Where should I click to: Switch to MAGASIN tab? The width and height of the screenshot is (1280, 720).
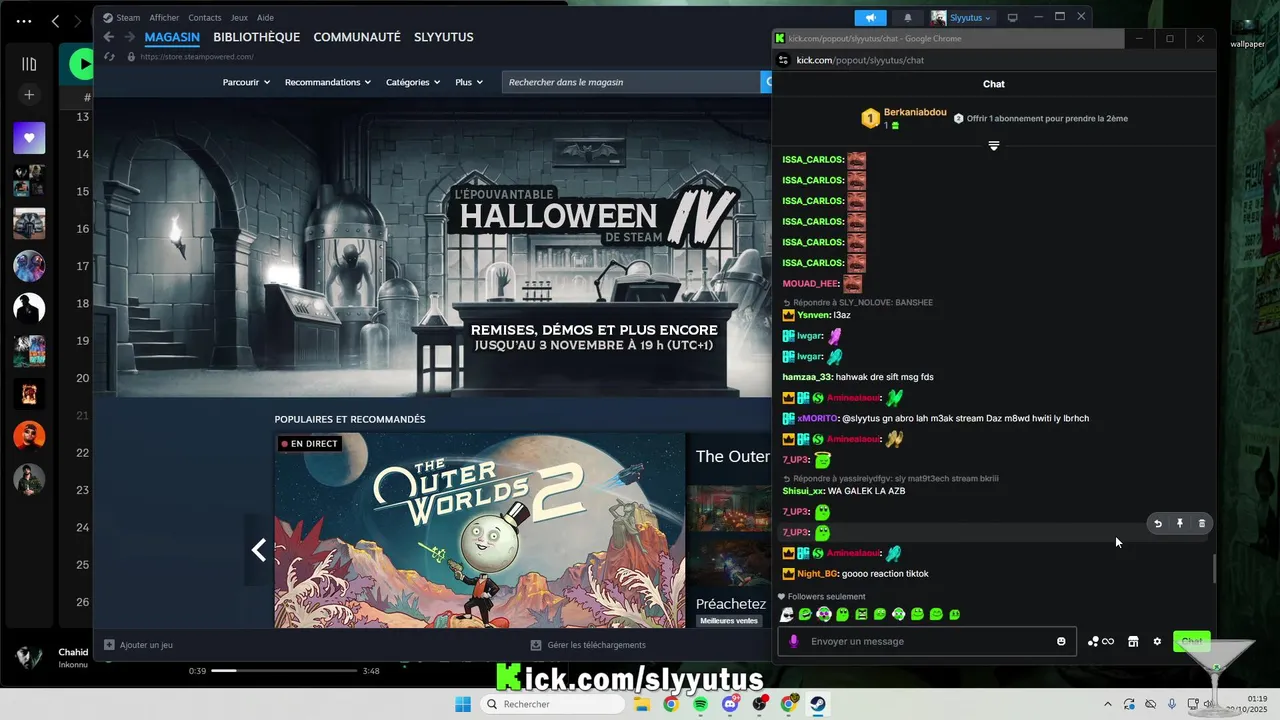tap(172, 37)
